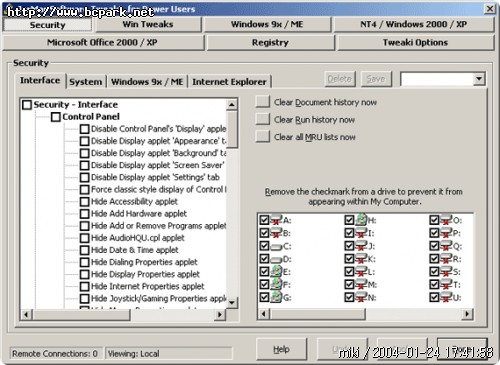Select the Windows 9x / ME sub-tab
The width and height of the screenshot is (500, 365).
tap(147, 82)
